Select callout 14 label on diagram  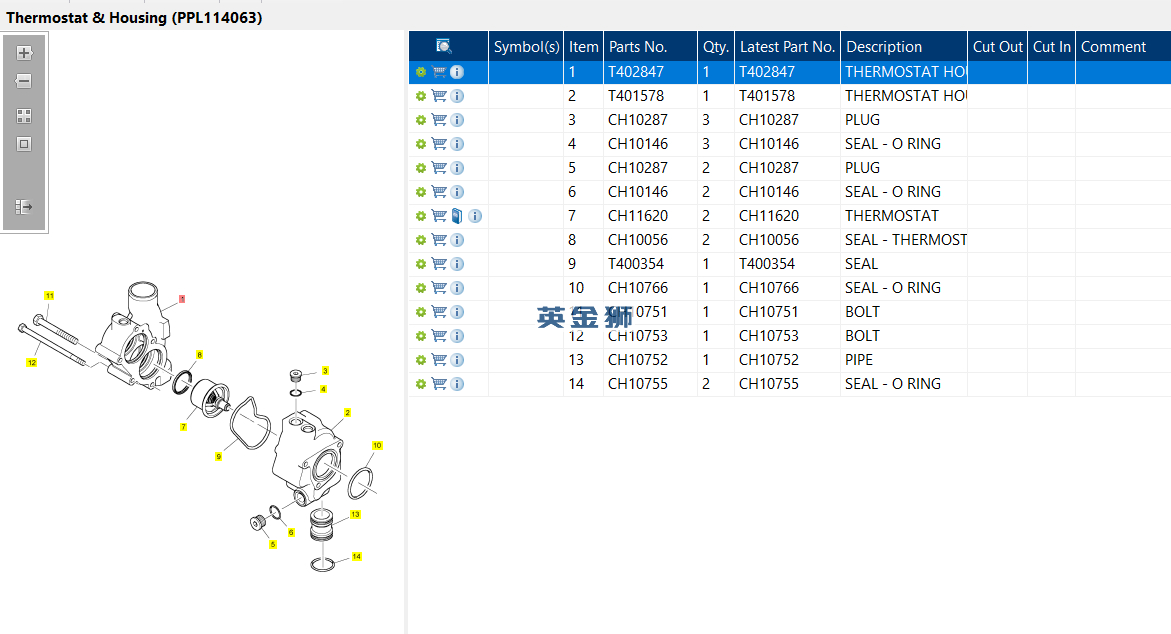[356, 556]
